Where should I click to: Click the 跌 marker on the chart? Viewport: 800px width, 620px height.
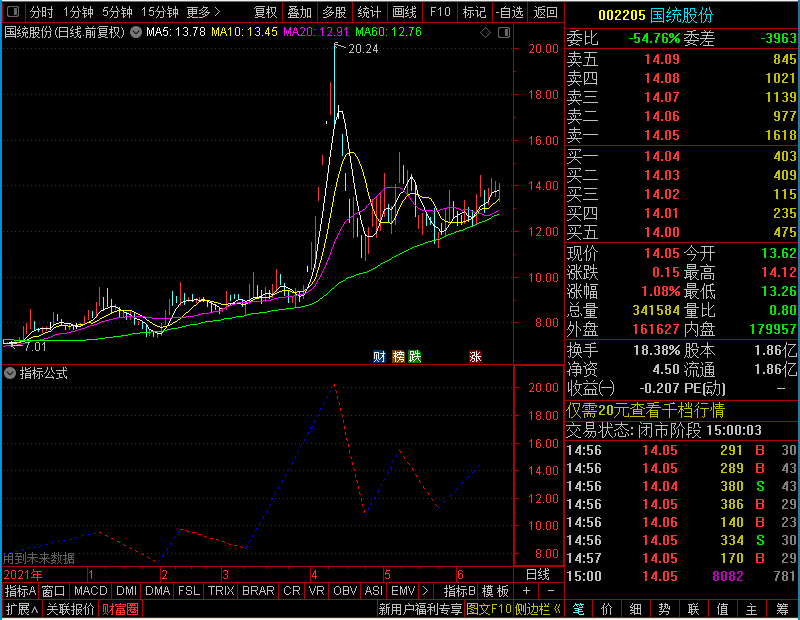pyautogui.click(x=415, y=356)
